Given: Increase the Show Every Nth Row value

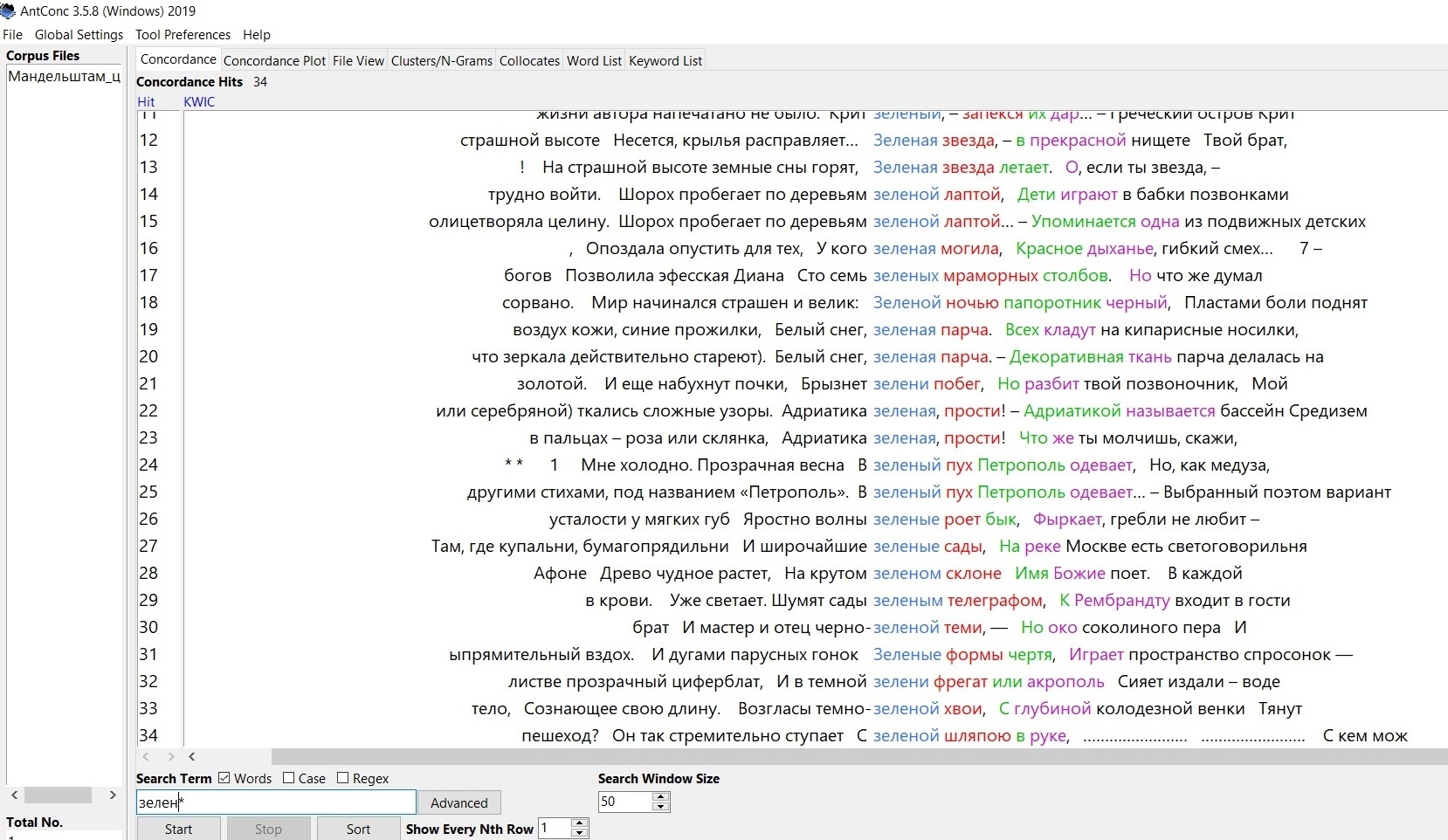Looking at the screenshot, I should (x=580, y=823).
